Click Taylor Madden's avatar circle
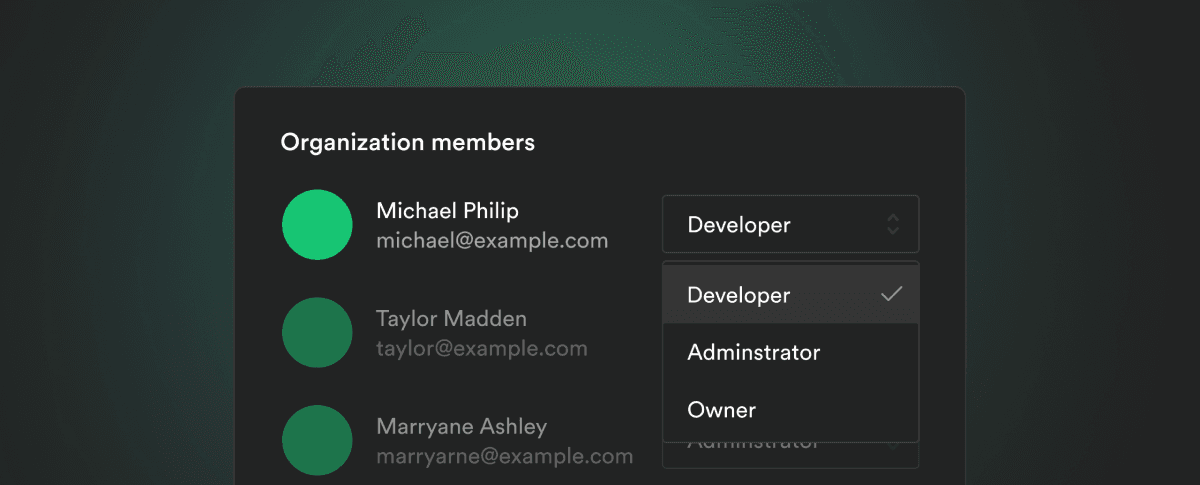Screen dimensions: 1200x485 click(x=317, y=333)
